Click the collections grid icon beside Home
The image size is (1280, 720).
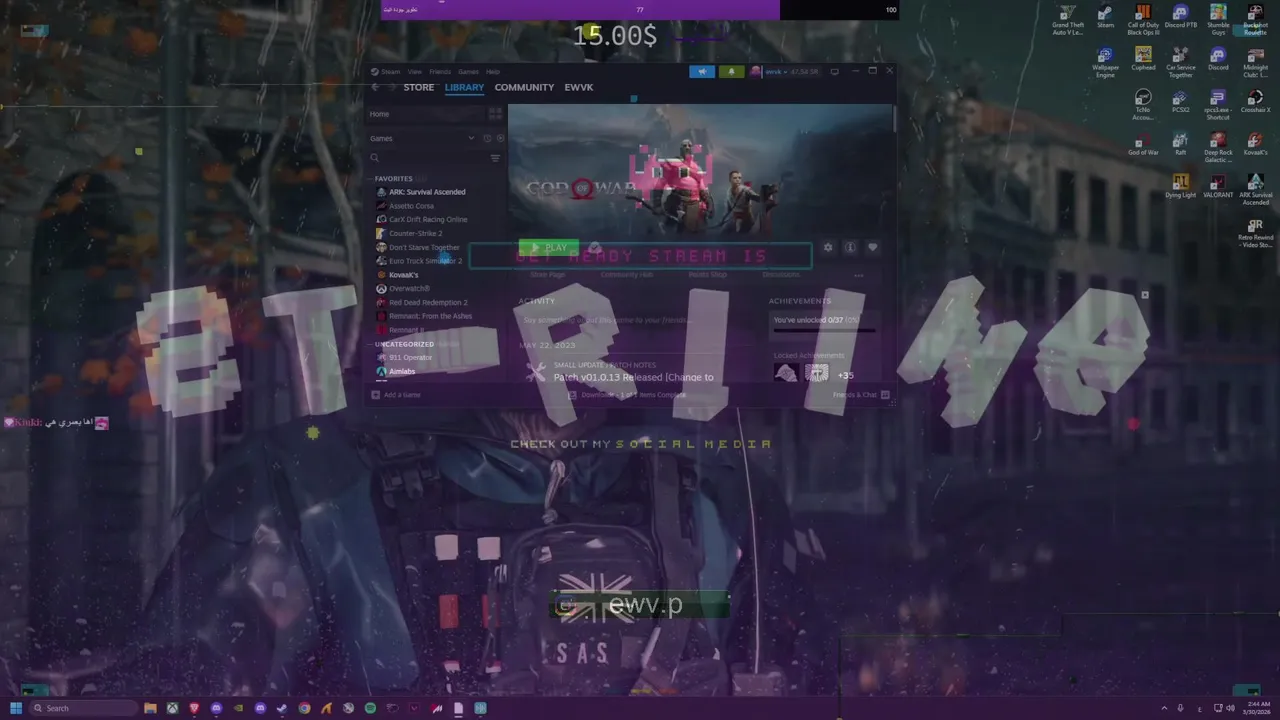coord(494,114)
